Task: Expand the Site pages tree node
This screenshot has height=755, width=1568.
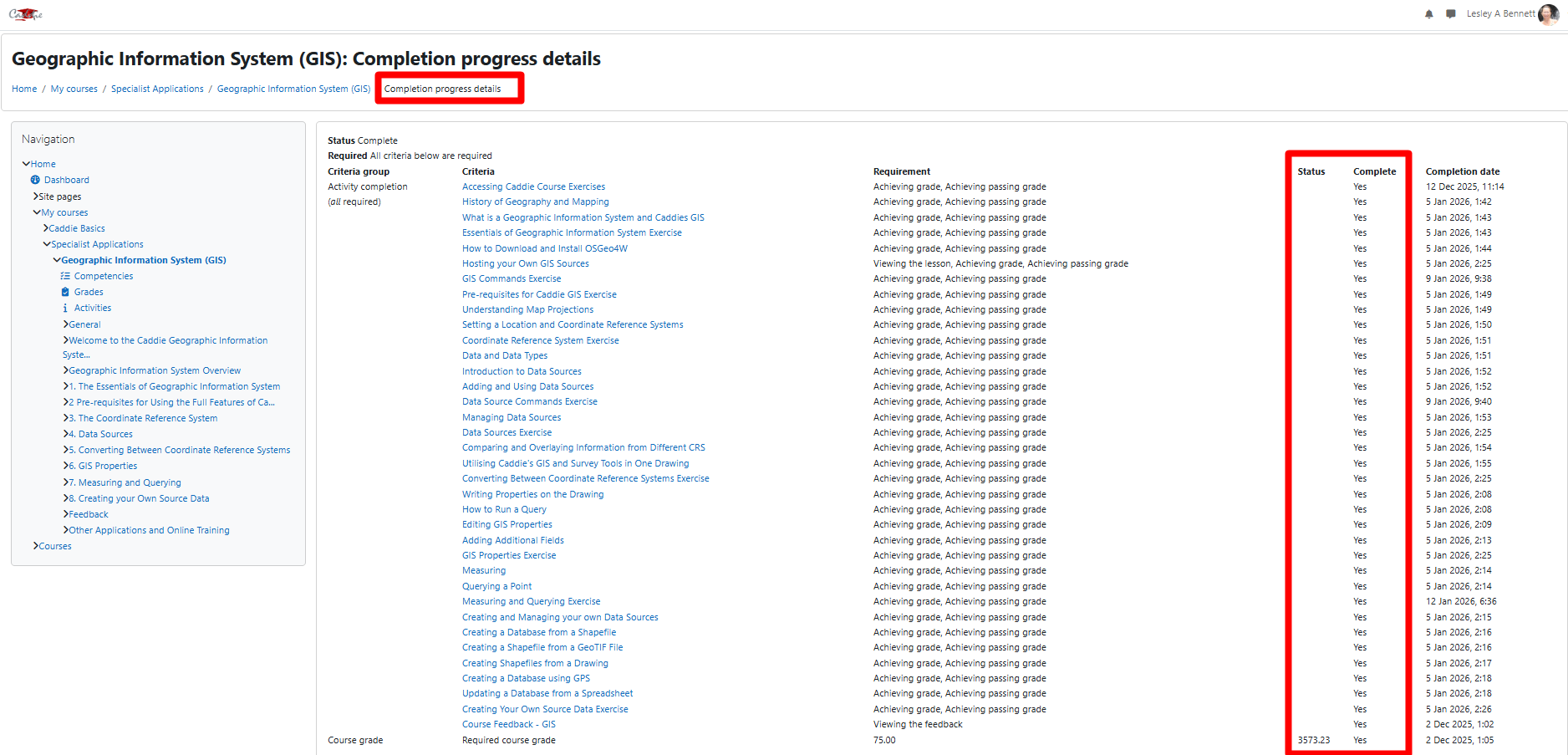Action: 36,196
